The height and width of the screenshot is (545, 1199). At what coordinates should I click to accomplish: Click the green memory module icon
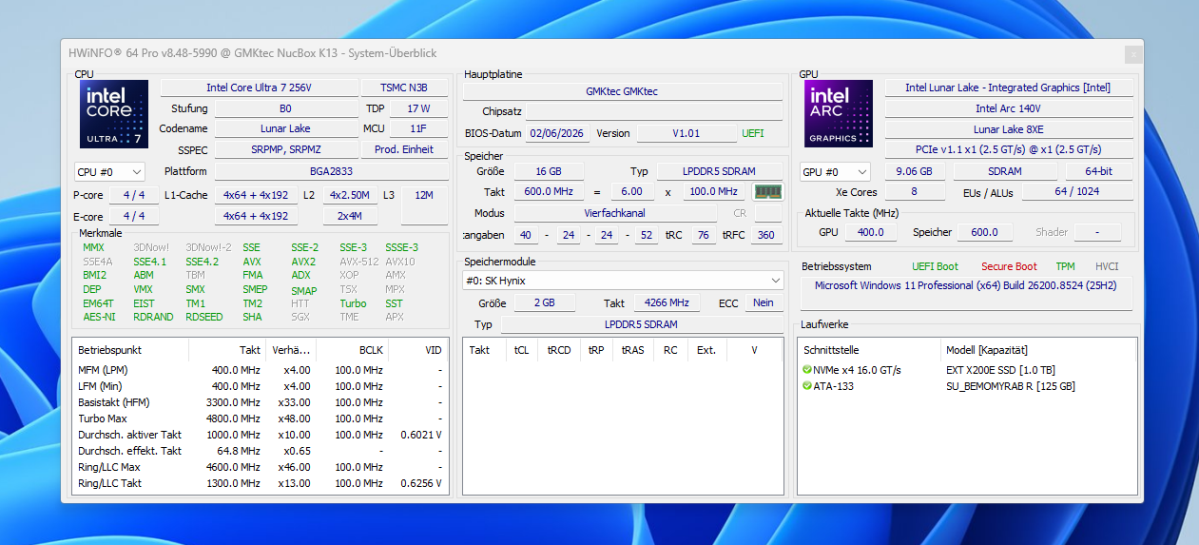768,191
